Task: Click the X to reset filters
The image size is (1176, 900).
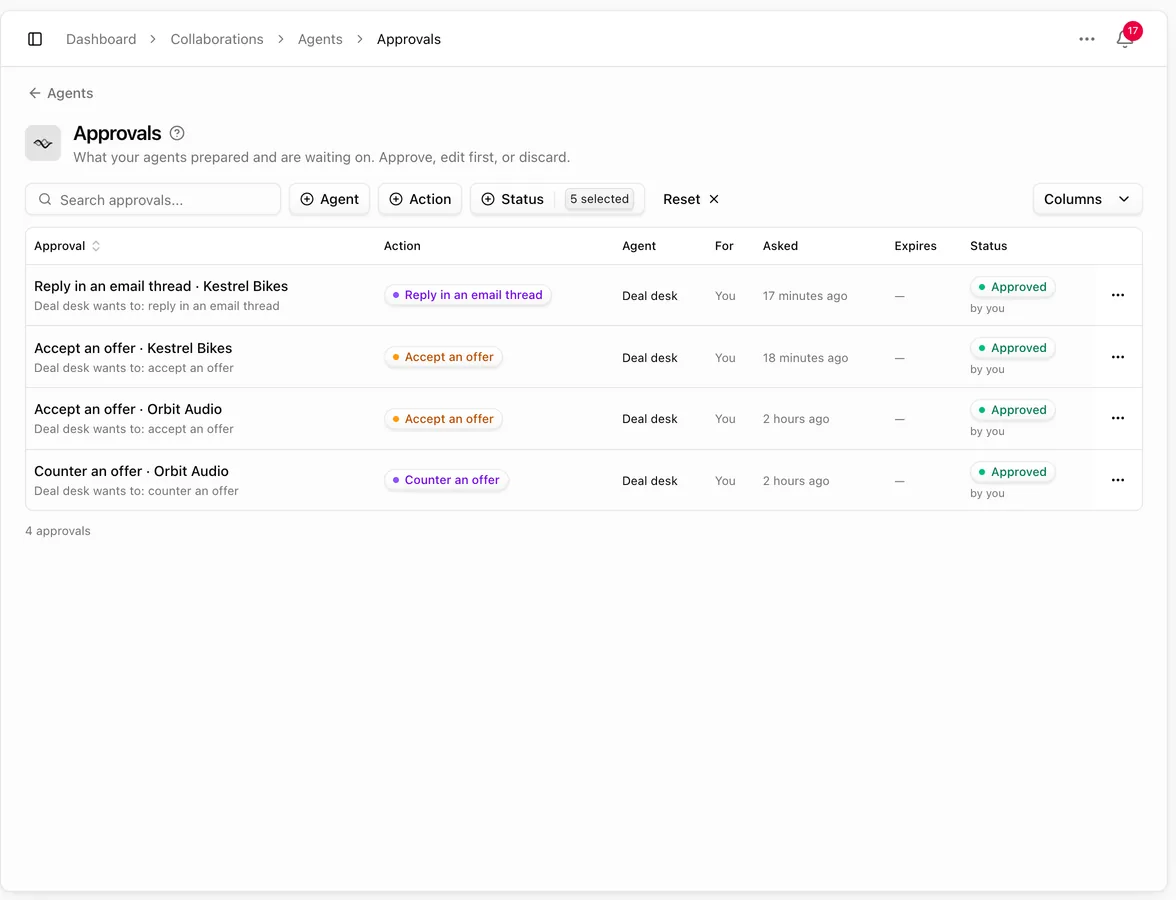Action: point(714,199)
